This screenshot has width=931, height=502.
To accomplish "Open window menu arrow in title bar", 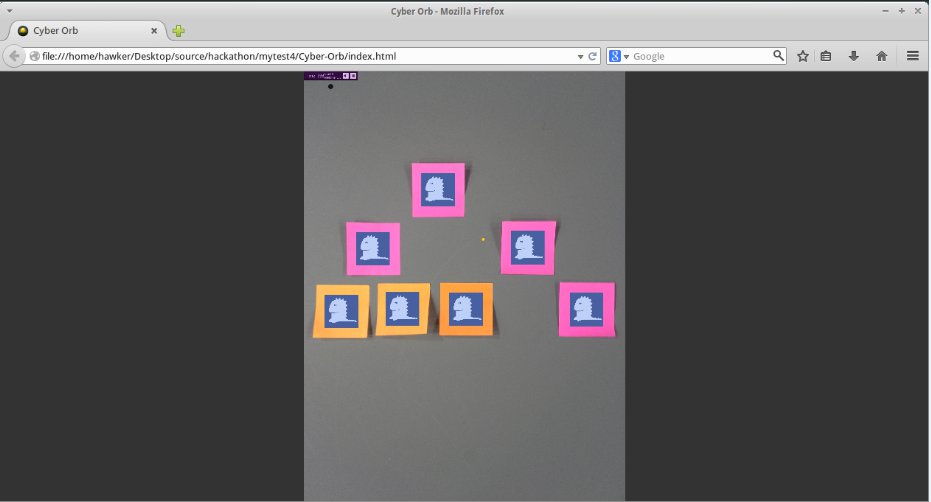I will pos(10,11).
